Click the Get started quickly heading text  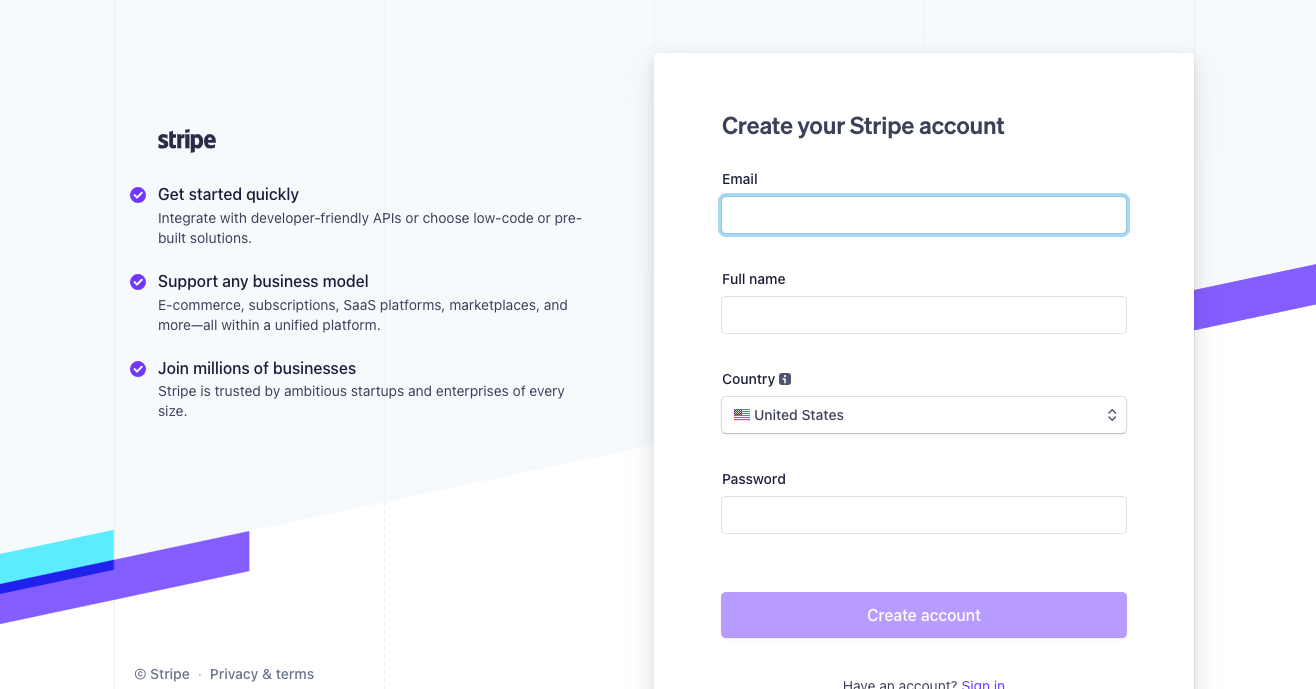click(x=228, y=194)
